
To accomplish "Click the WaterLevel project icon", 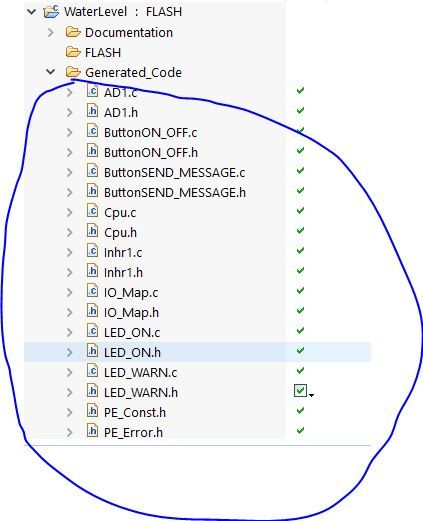I will point(51,12).
